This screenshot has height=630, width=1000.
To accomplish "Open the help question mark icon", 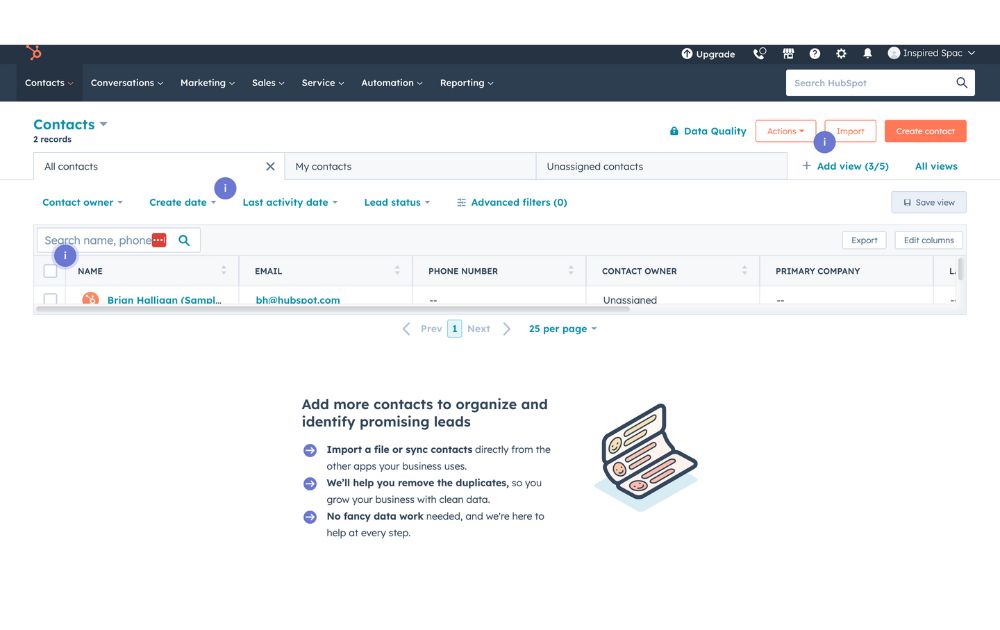I will 814,54.
